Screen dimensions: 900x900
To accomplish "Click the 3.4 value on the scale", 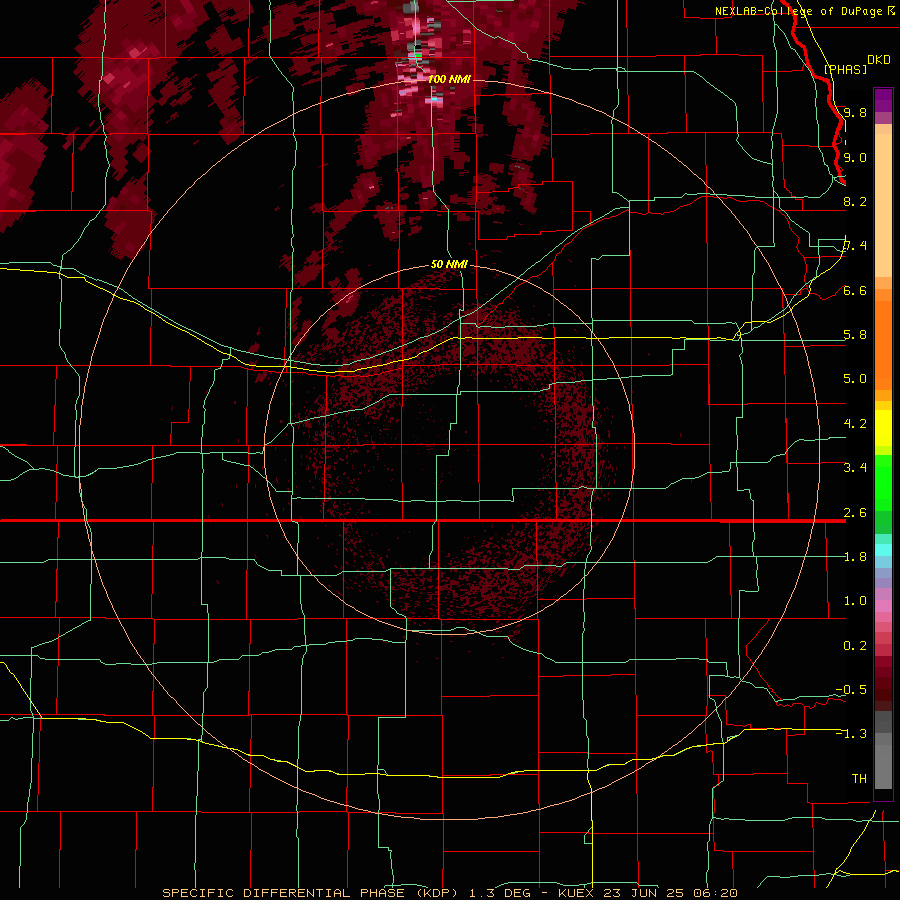I will (855, 468).
